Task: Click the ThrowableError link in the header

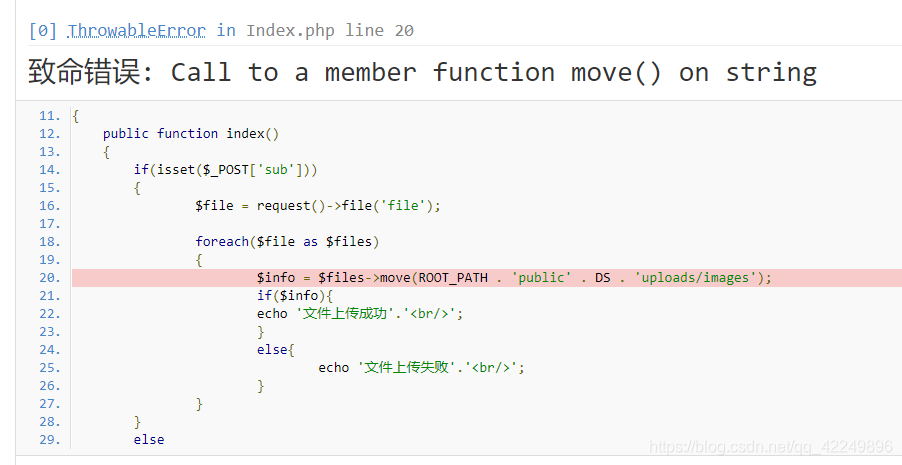Action: coord(136,31)
